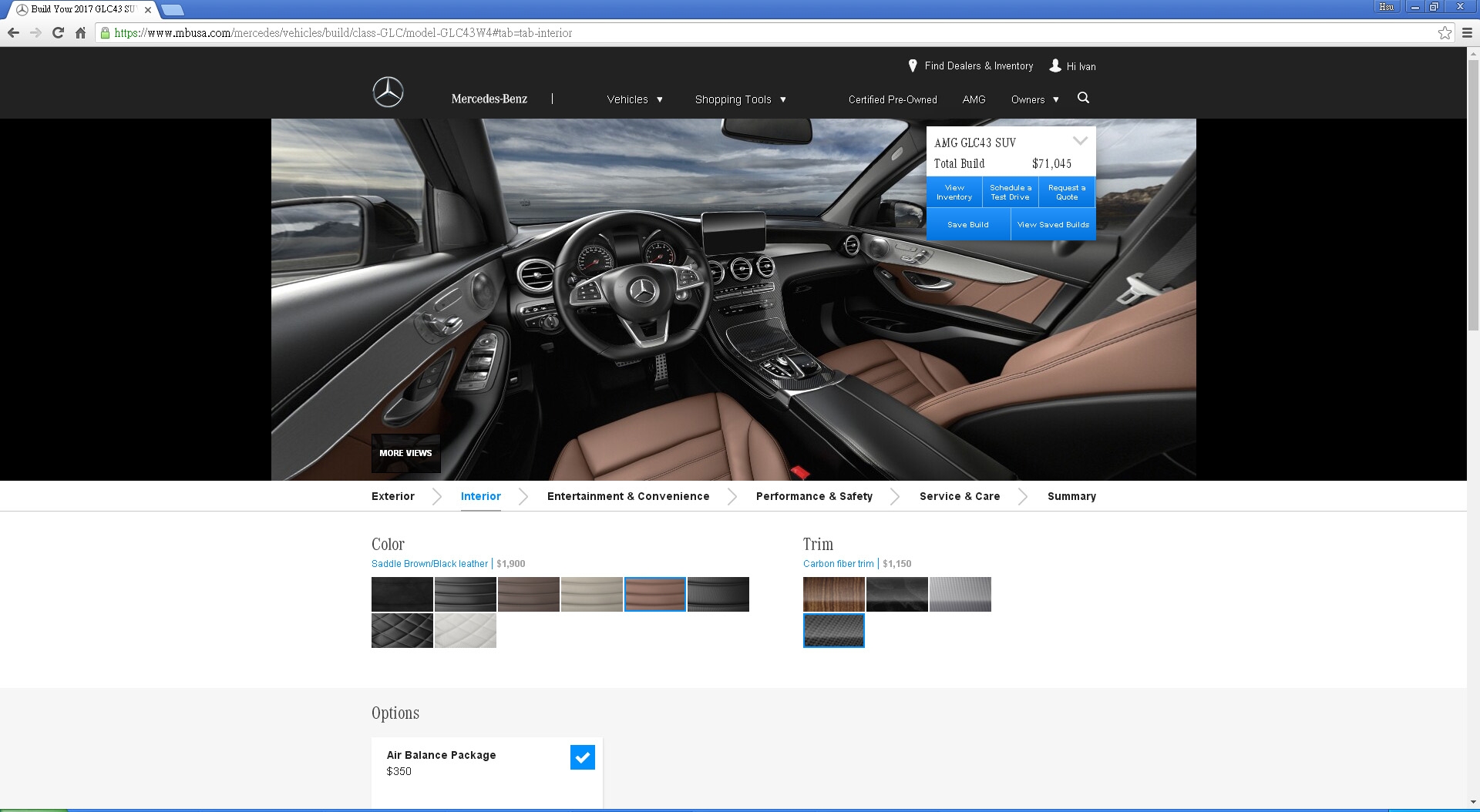
Task: Open MORE VIEWS of the interior
Action: (405, 453)
